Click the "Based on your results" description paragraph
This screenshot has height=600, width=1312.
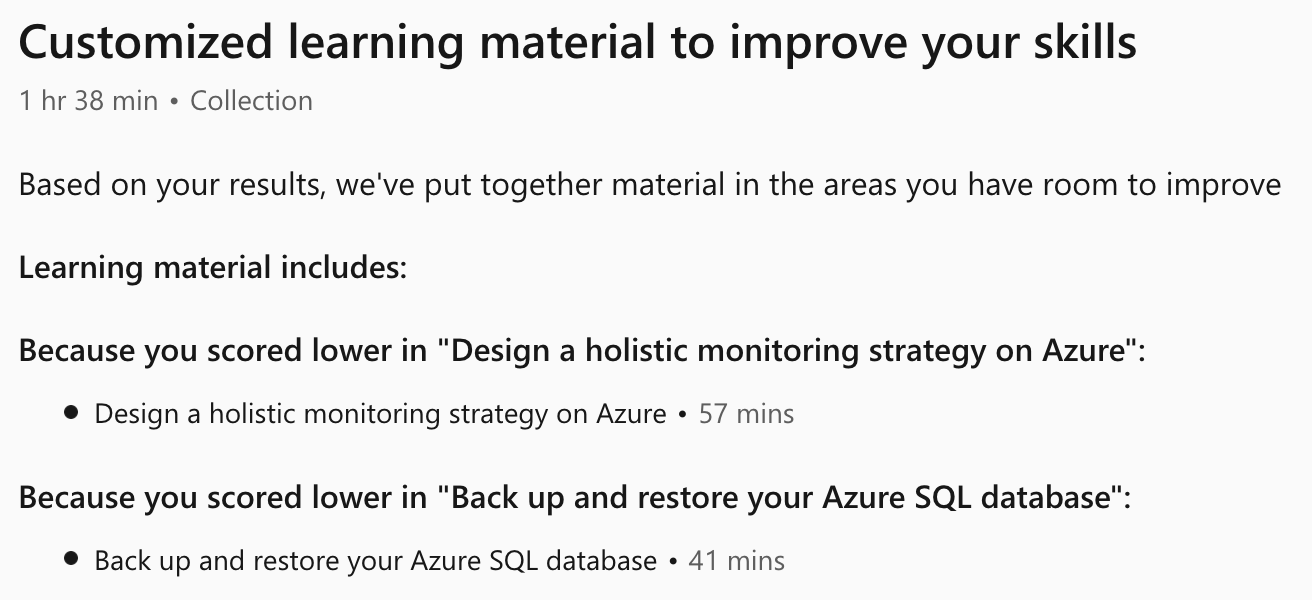(x=649, y=185)
